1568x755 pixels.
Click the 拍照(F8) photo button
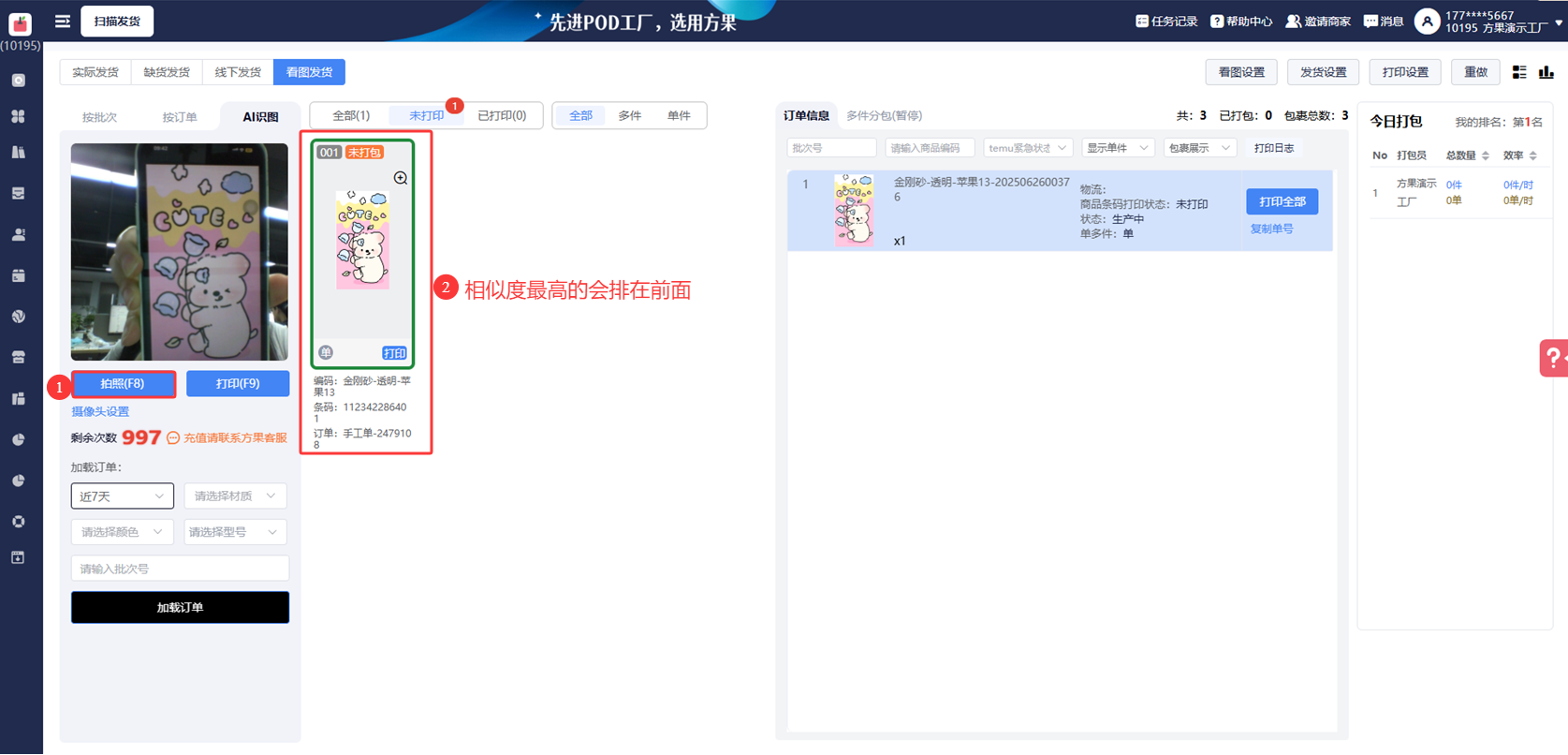click(x=123, y=383)
